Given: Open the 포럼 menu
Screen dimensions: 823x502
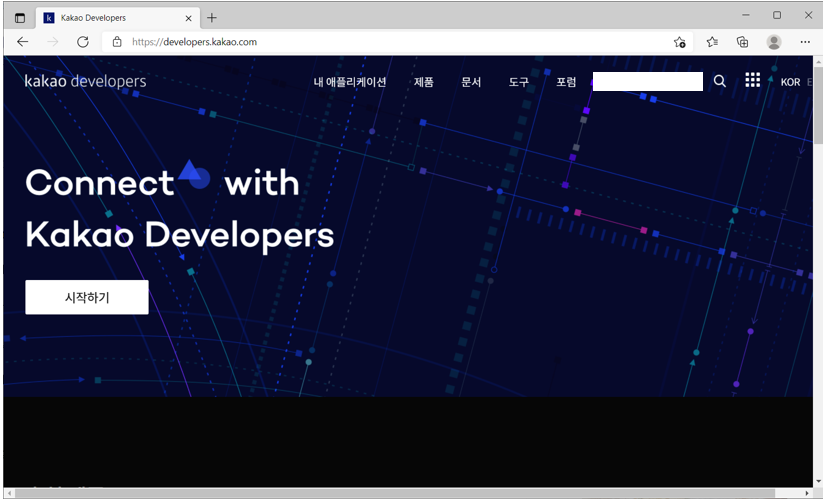Looking at the screenshot, I should pyautogui.click(x=566, y=82).
